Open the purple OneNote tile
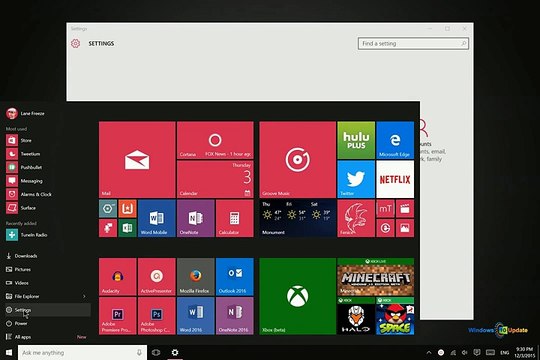Viewport: 540px width, 360px height. [196, 218]
